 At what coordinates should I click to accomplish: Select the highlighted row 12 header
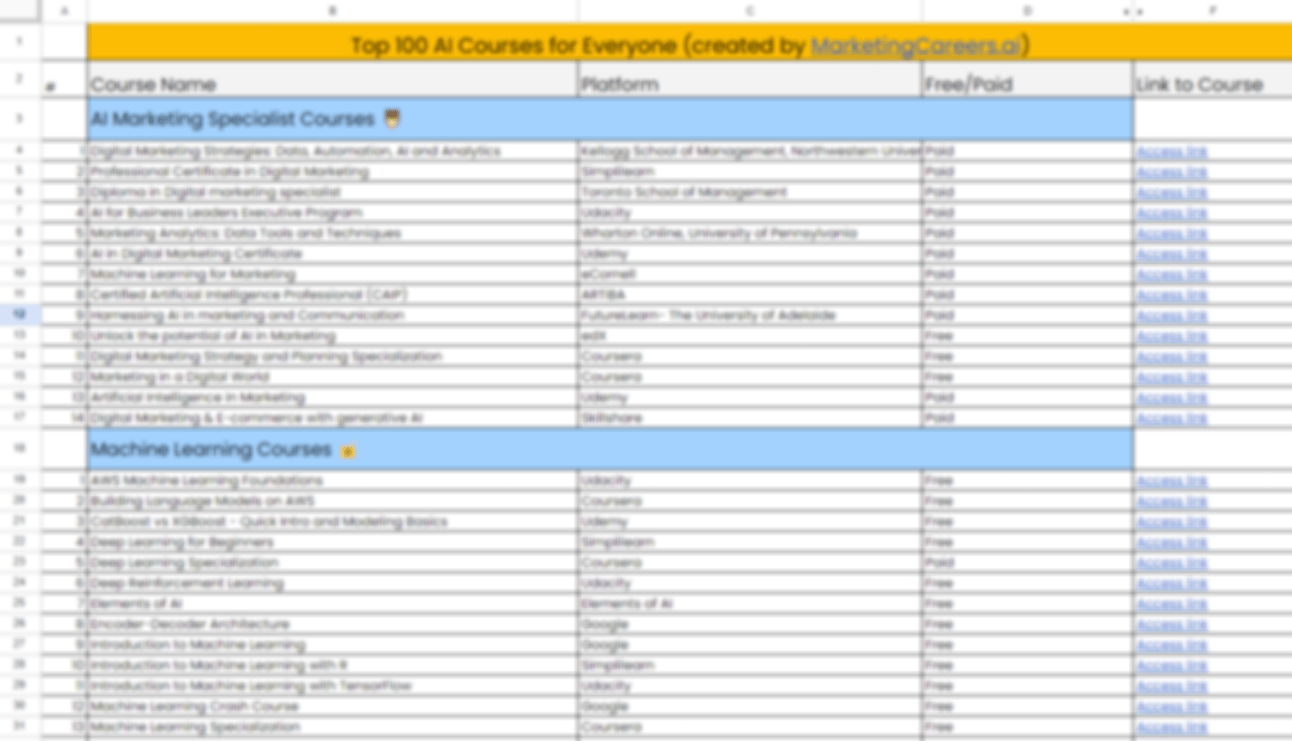(x=20, y=315)
